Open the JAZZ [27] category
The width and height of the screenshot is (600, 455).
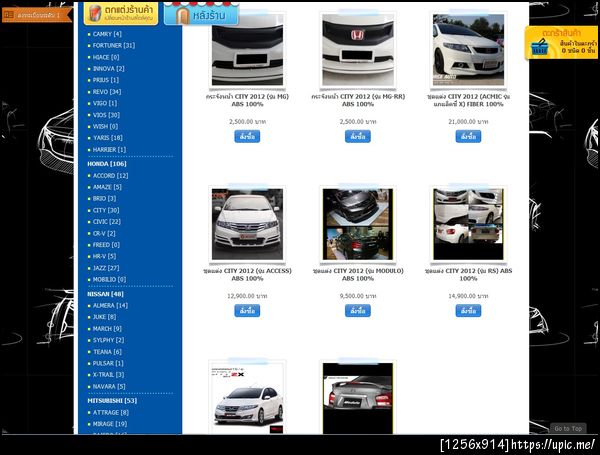click(x=106, y=268)
